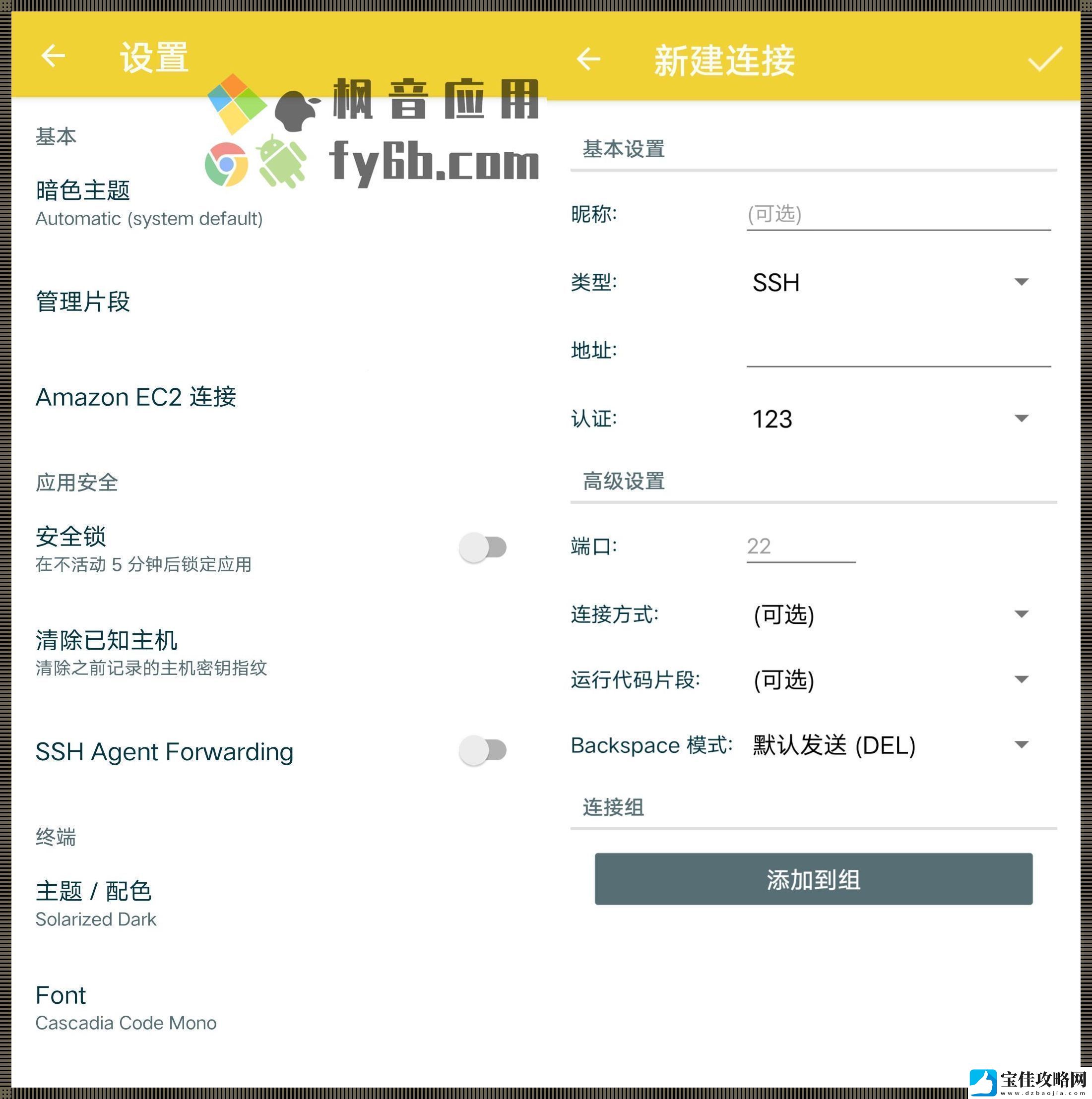Click the 设置 title text

(154, 58)
